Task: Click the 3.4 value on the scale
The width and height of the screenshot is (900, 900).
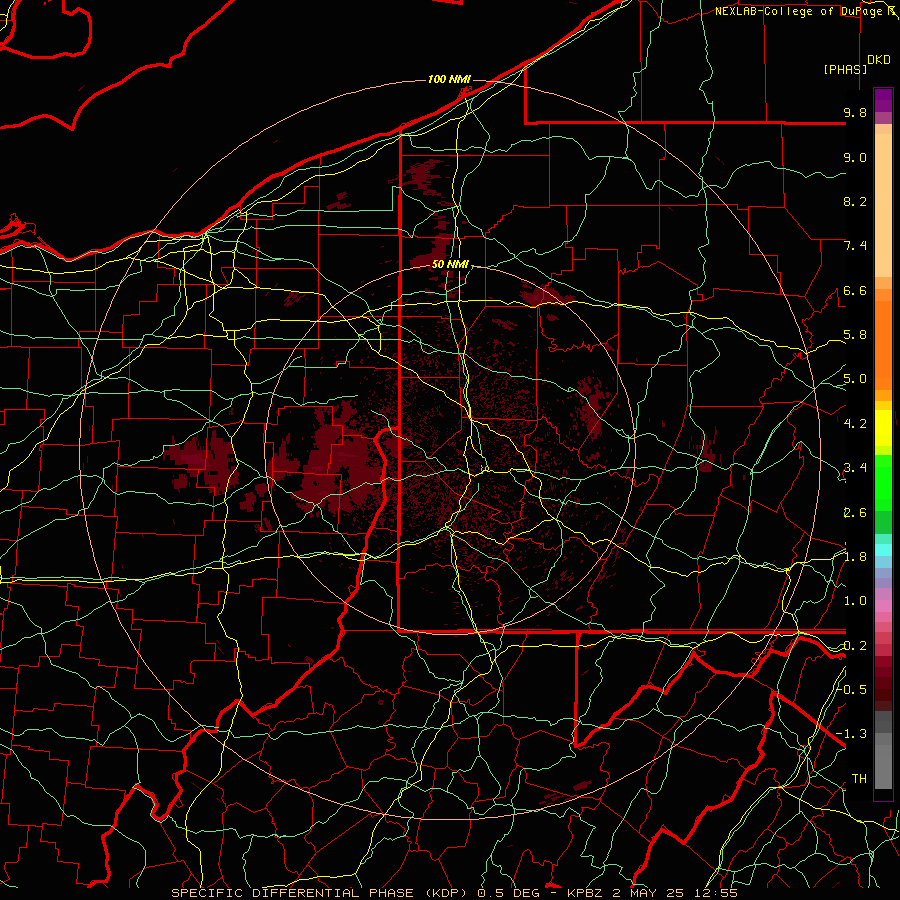Action: point(855,468)
